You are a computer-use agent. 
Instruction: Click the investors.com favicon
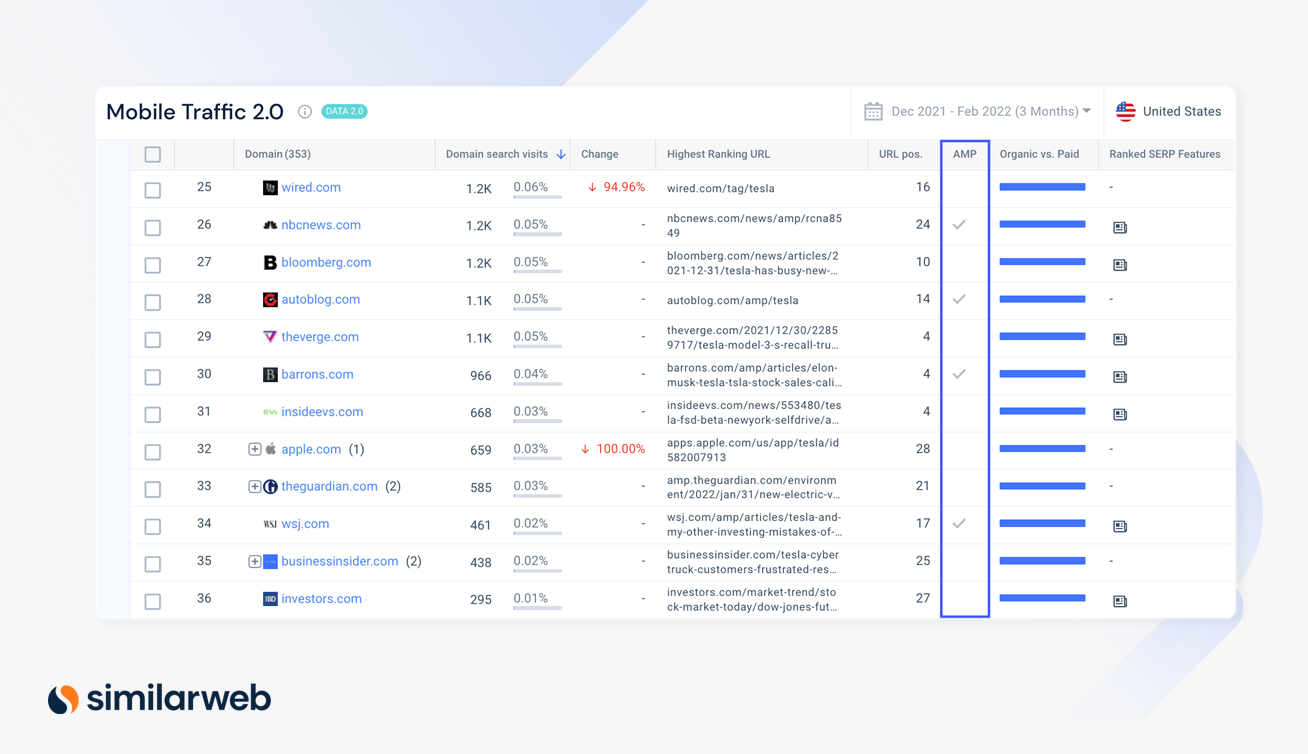click(270, 599)
